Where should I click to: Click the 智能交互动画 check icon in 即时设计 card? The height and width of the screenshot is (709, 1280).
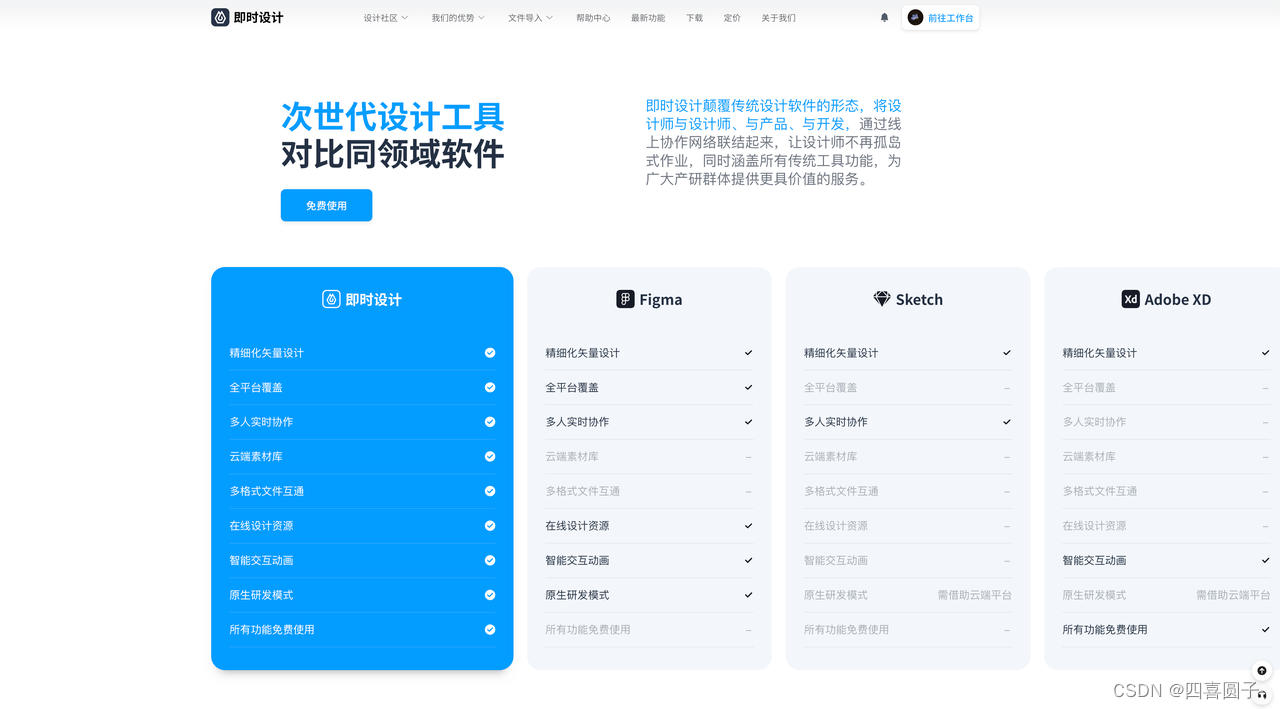point(490,560)
